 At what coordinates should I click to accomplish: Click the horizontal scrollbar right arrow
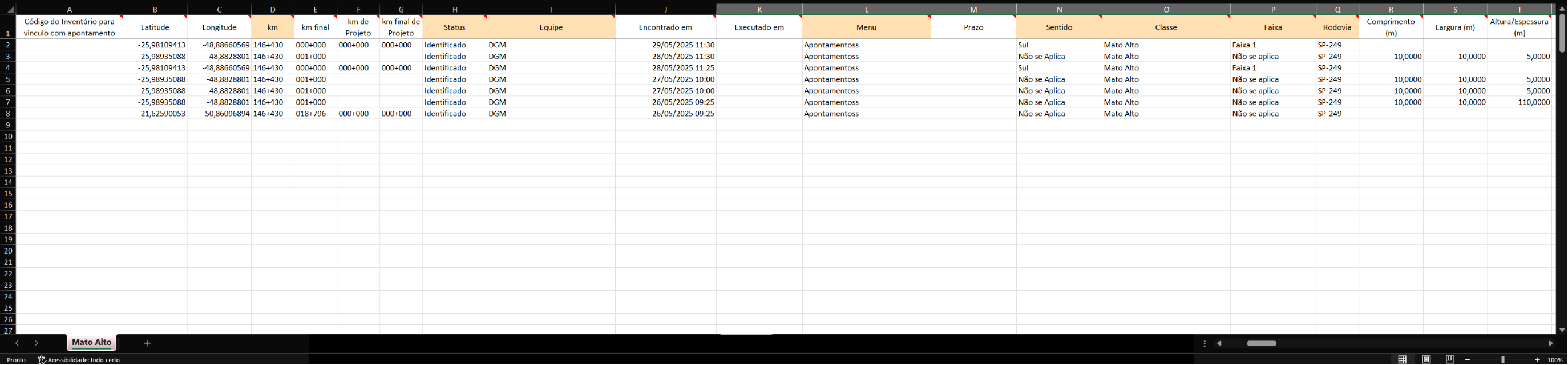1550,343
